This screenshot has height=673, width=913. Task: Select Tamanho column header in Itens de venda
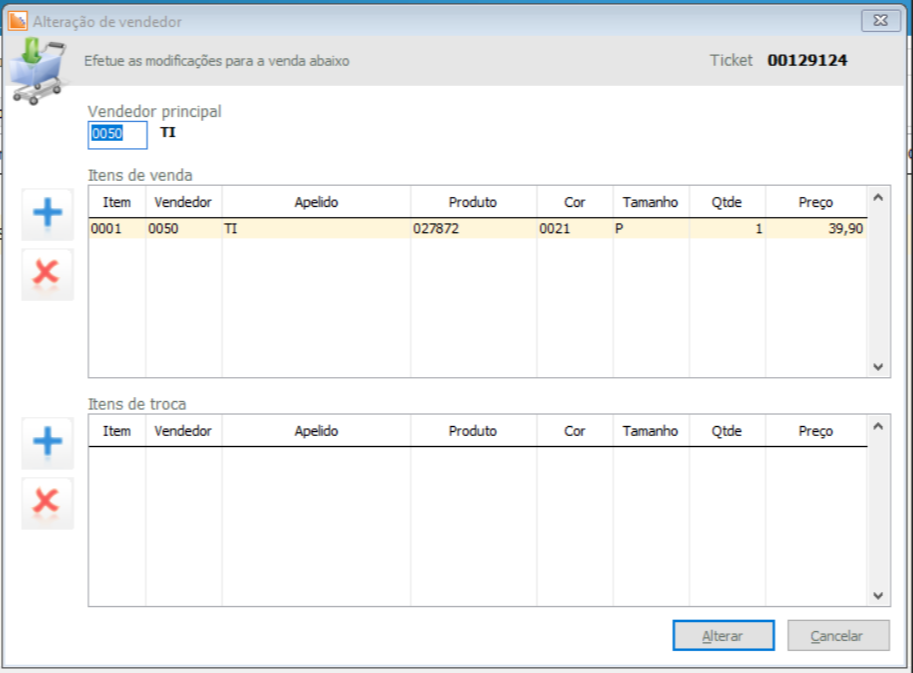pyautogui.click(x=651, y=202)
